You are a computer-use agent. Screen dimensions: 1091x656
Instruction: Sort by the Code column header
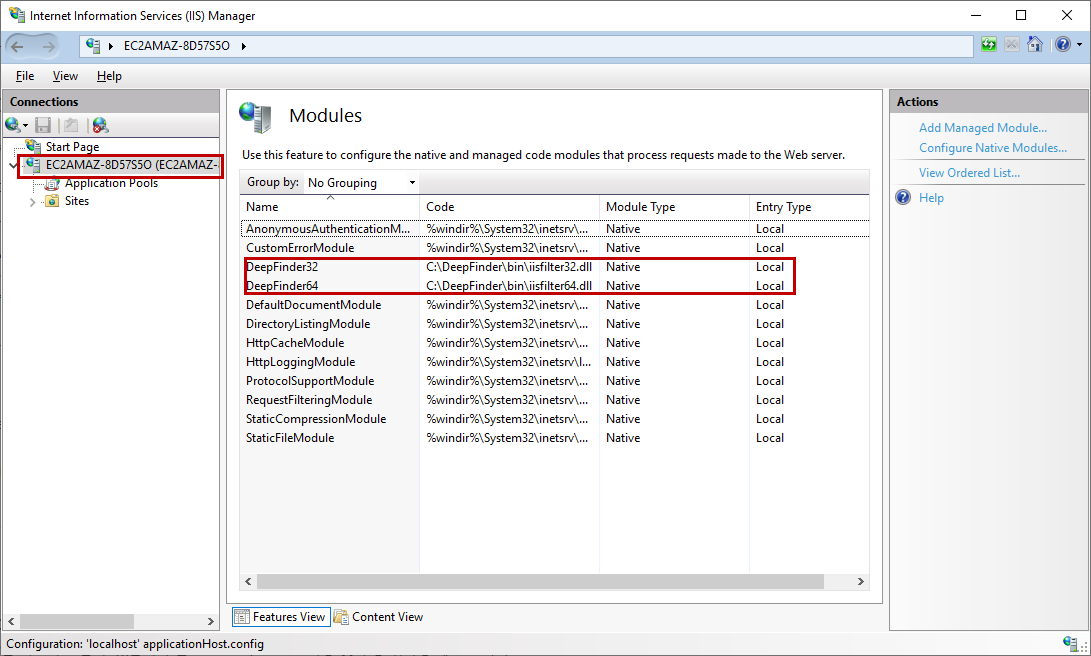point(509,207)
